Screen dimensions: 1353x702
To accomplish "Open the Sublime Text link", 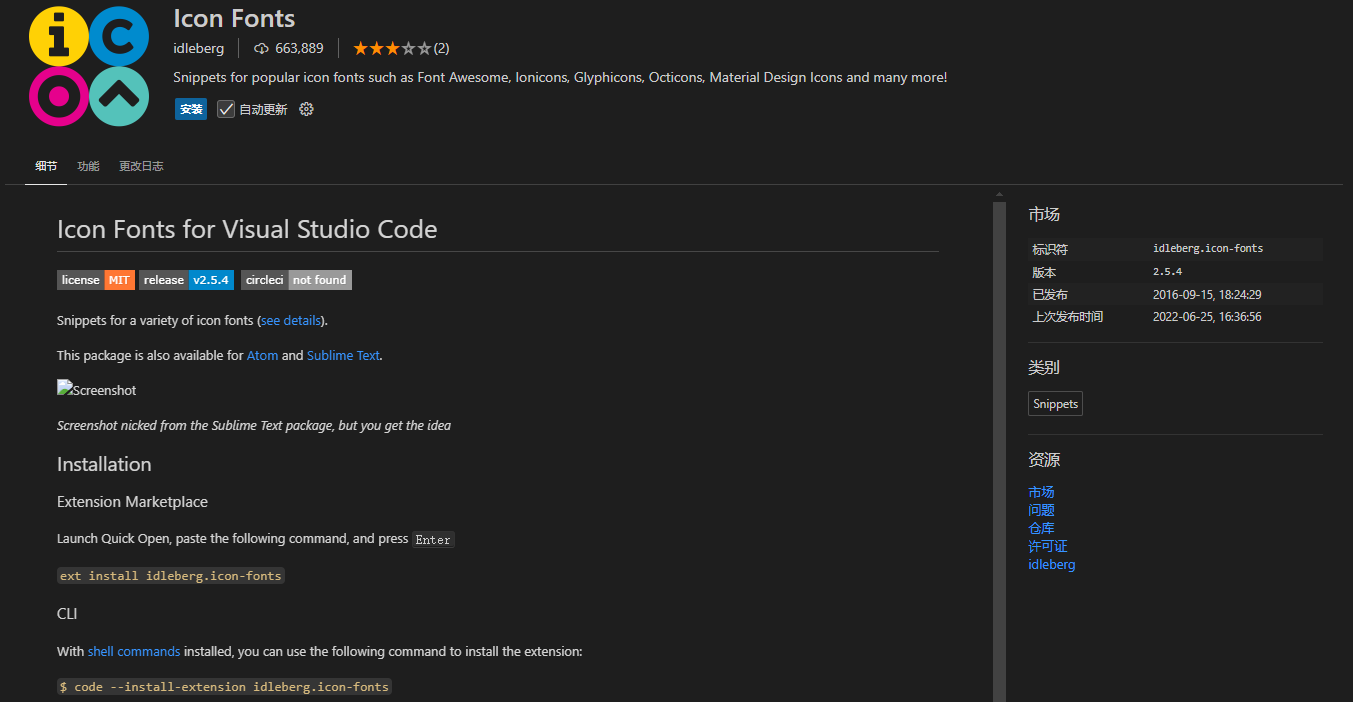I will click(x=343, y=355).
